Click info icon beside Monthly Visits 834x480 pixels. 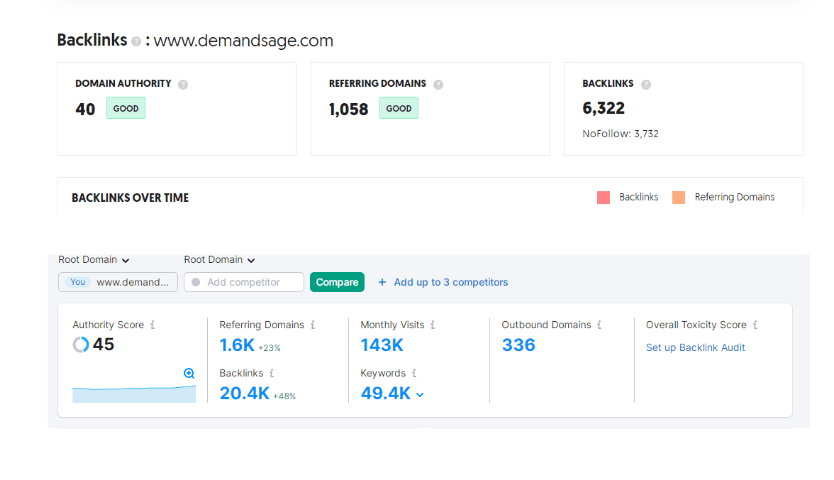(433, 325)
